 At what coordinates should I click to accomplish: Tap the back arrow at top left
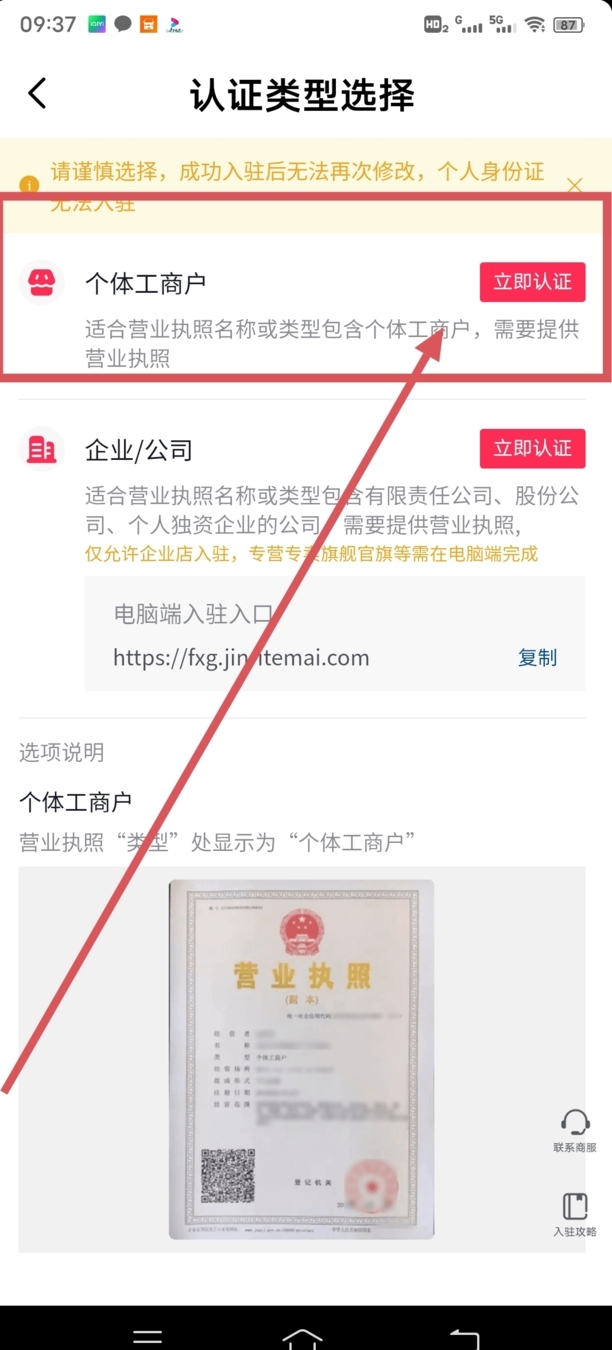click(37, 94)
